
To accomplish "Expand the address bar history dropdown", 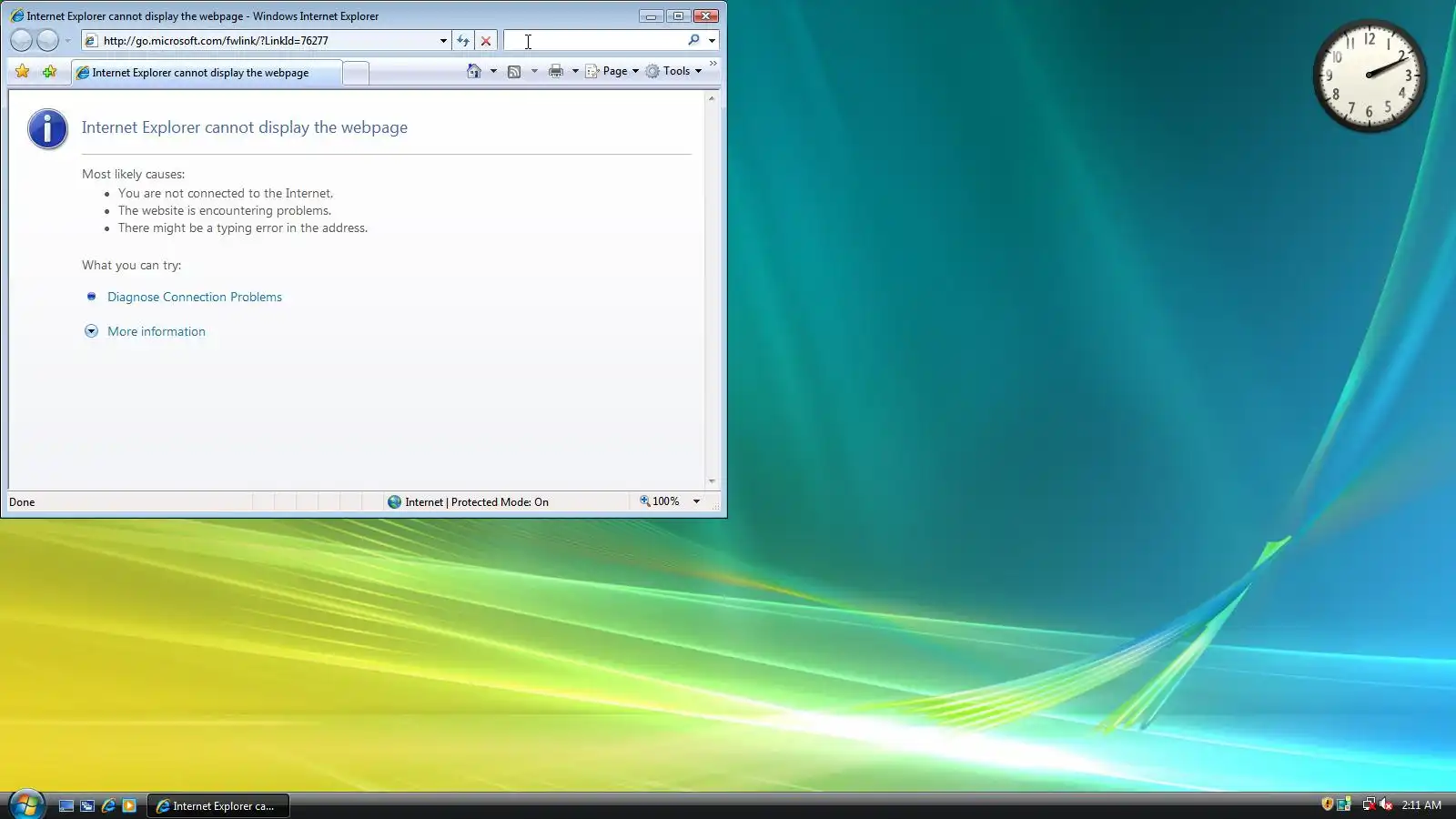I will [443, 41].
